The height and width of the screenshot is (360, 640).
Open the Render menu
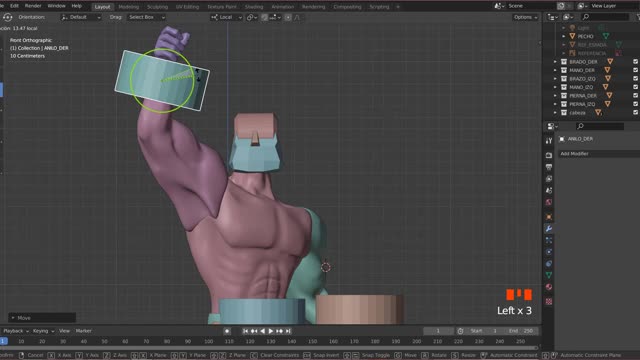[x=33, y=6]
